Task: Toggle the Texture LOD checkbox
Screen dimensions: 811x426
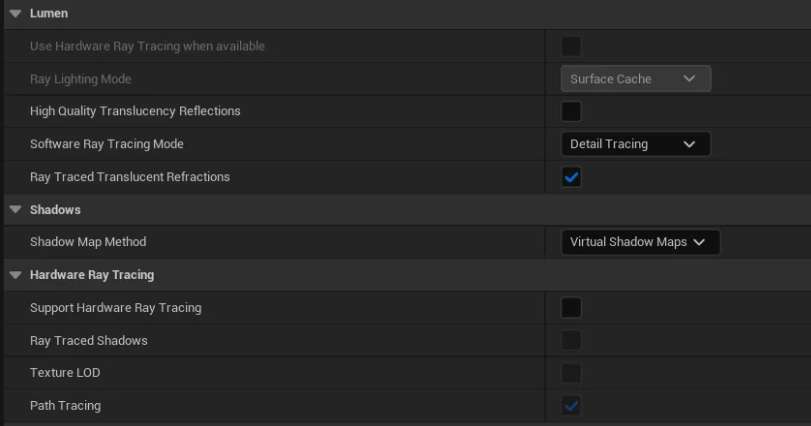Action: pos(571,373)
